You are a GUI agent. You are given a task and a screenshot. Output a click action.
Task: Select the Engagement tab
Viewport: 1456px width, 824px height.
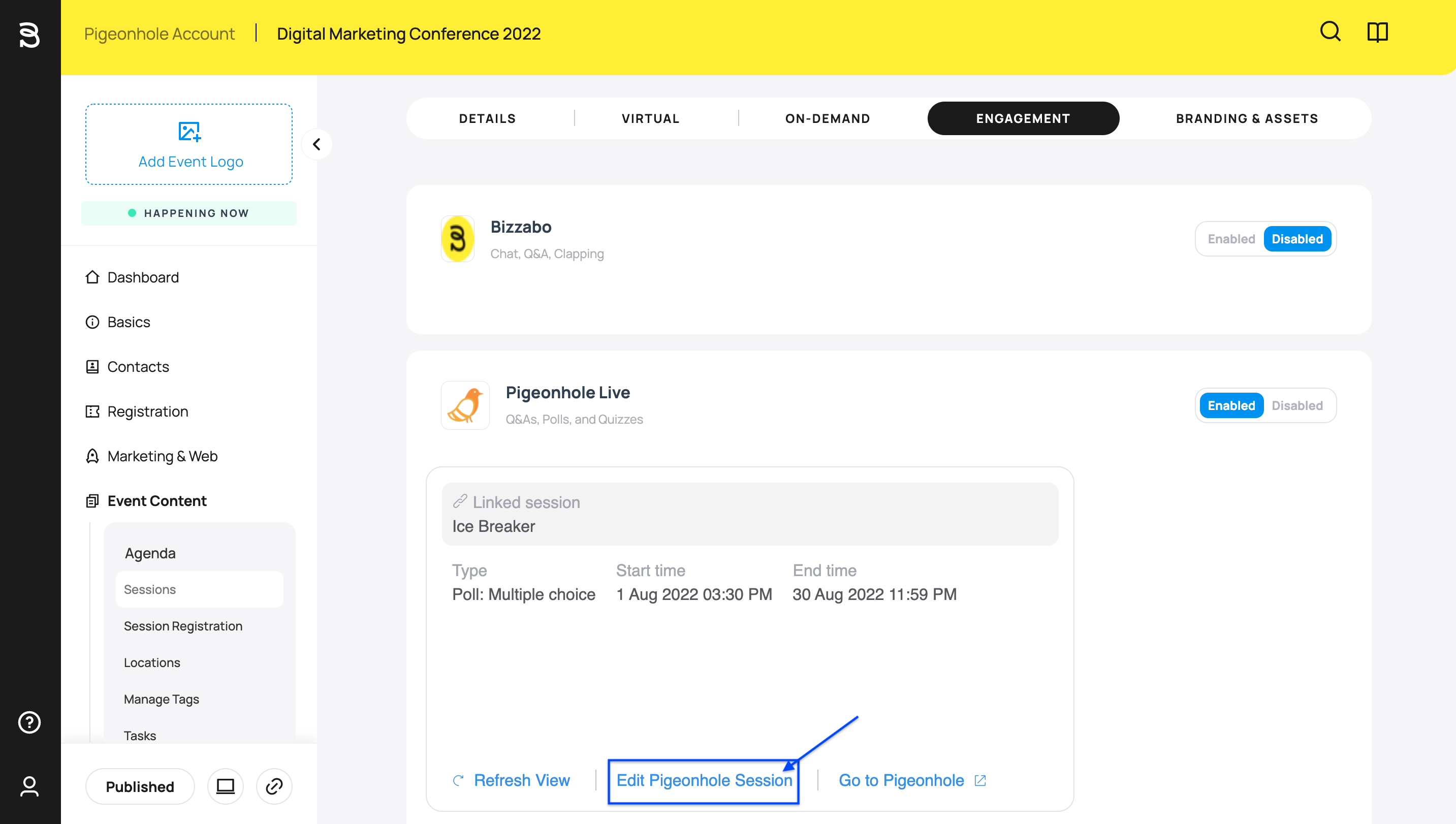point(1023,118)
